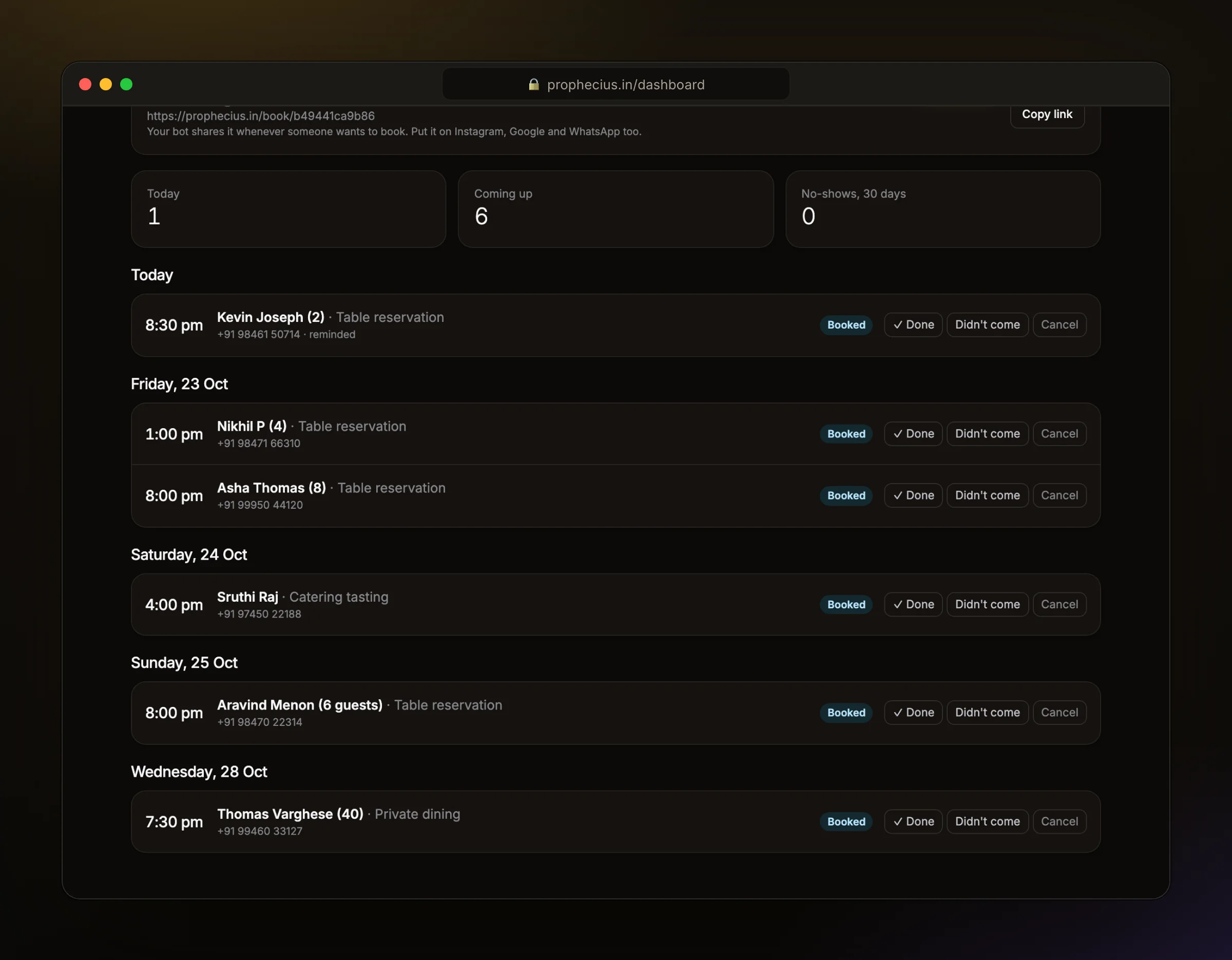Image resolution: width=1232 pixels, height=960 pixels.
Task: Click Booked badge on Nikhil P row
Action: (846, 434)
